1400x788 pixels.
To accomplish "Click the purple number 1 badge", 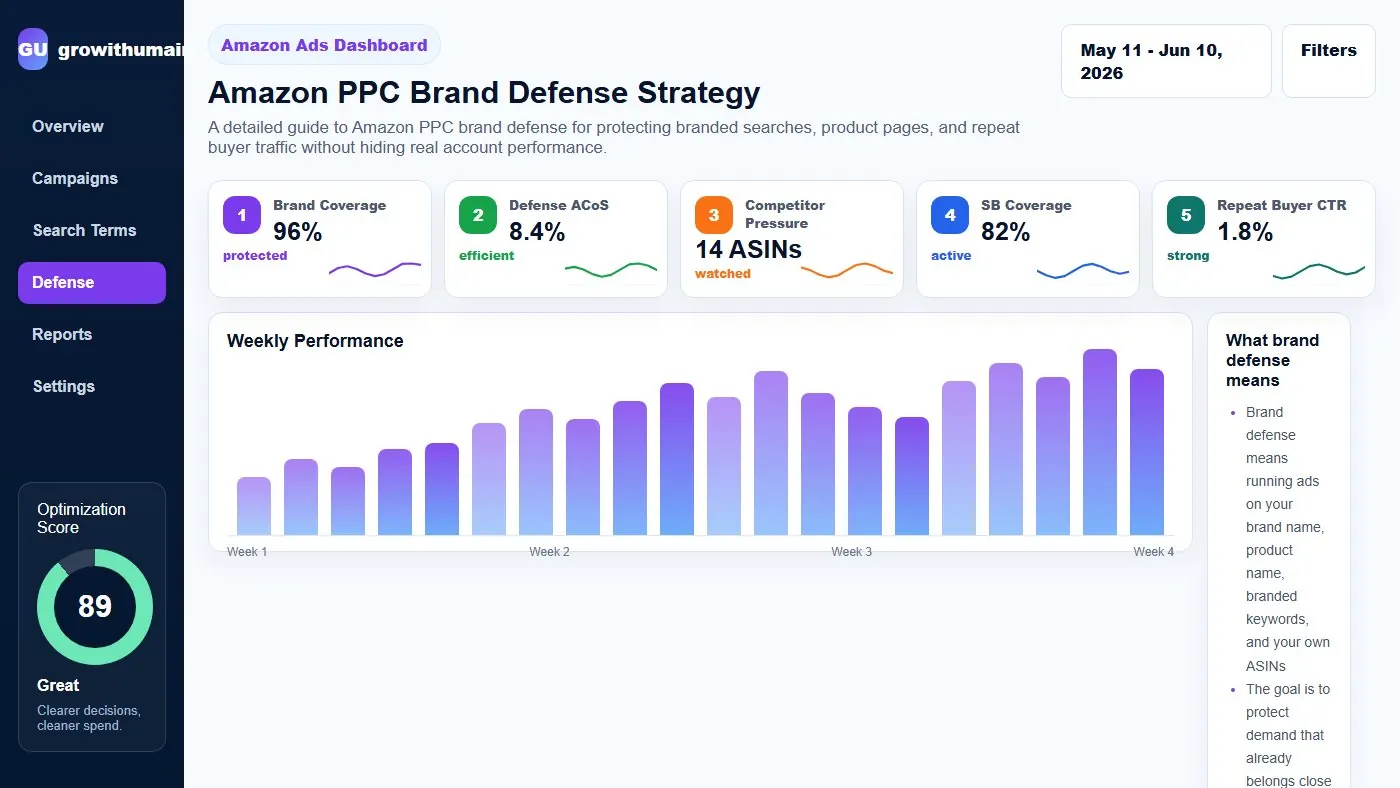I will click(x=241, y=215).
